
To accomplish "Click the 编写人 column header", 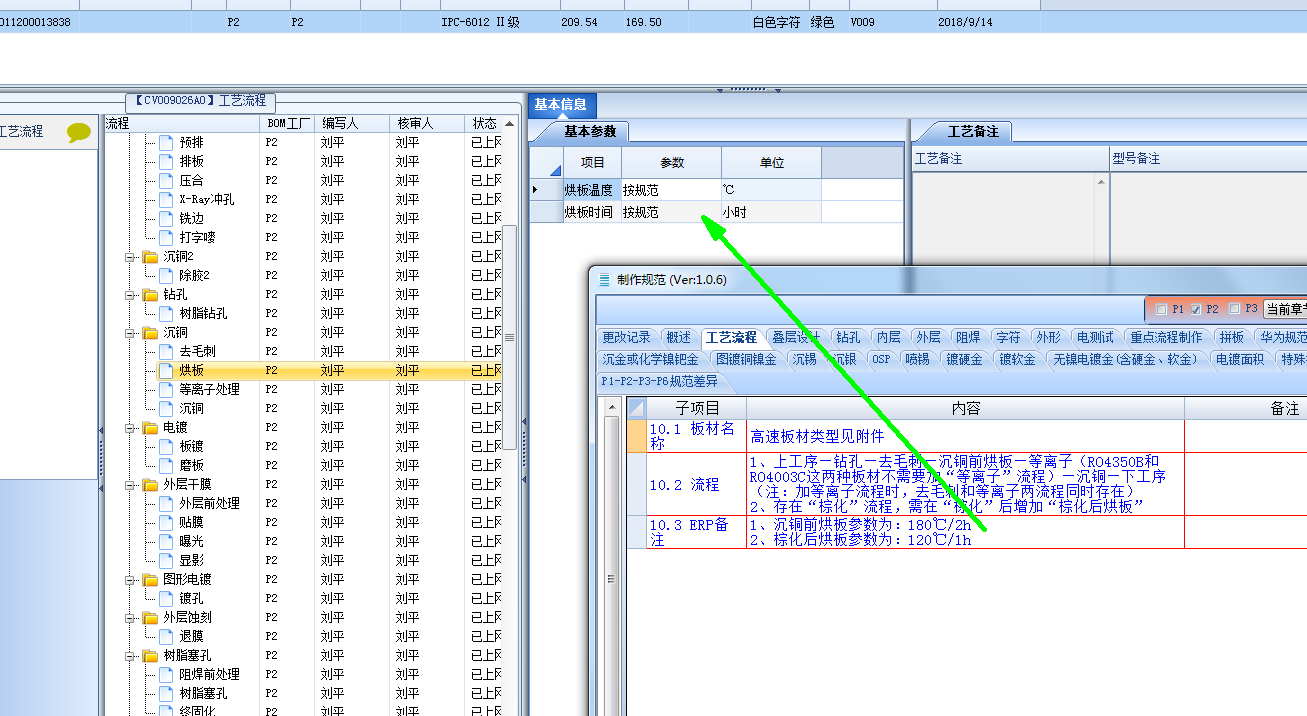I will coord(352,124).
